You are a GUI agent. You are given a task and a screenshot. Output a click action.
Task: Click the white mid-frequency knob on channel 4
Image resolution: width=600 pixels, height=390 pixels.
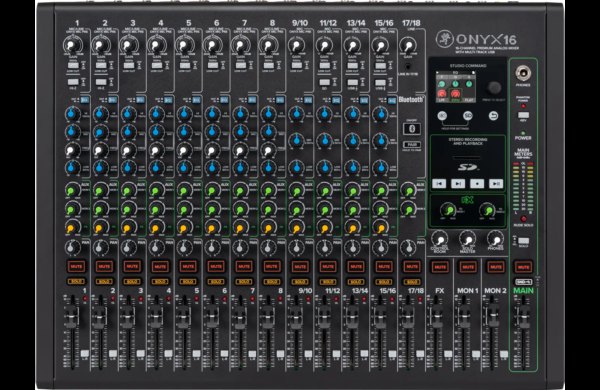pos(156,150)
